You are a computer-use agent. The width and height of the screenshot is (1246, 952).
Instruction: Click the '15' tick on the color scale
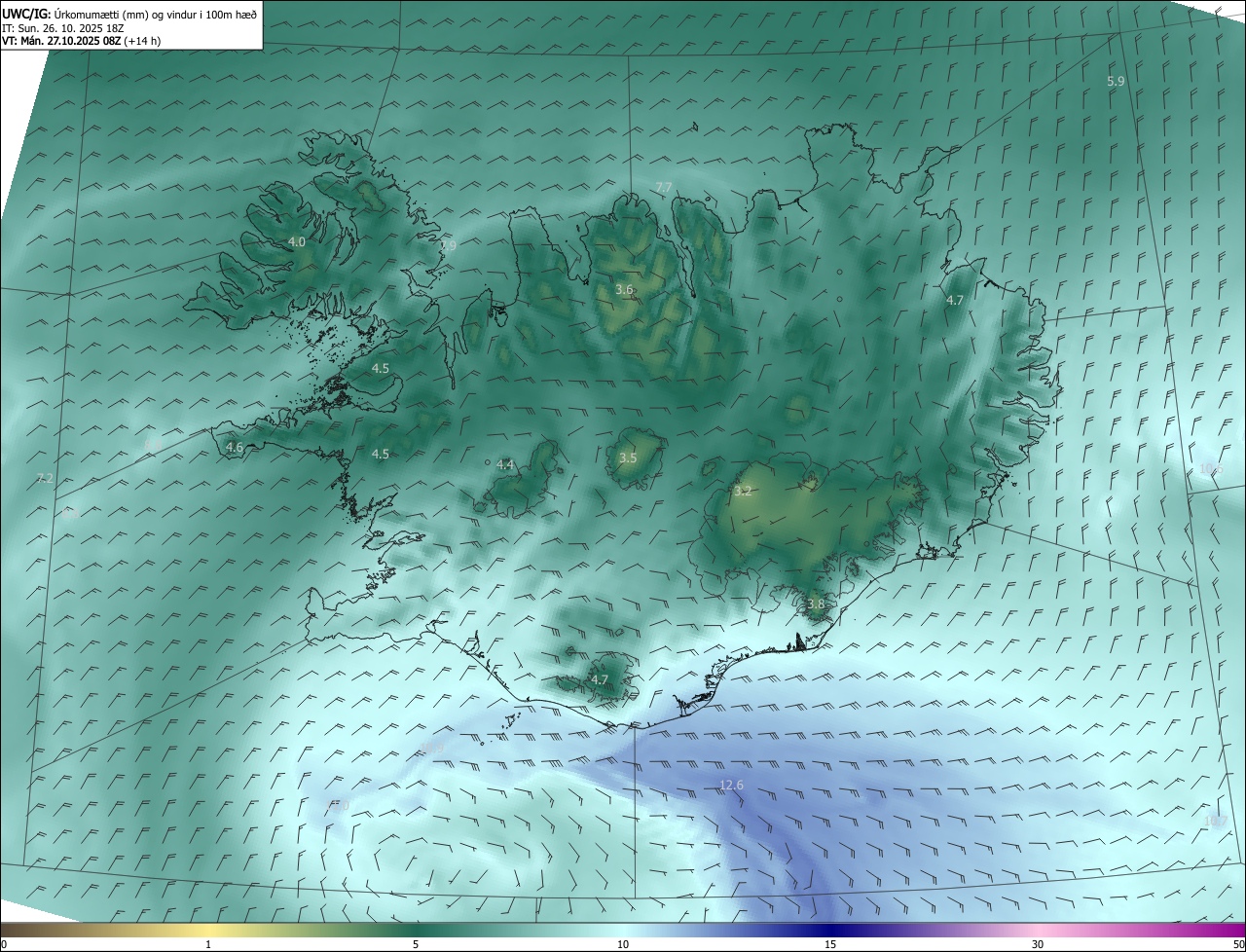tap(830, 944)
